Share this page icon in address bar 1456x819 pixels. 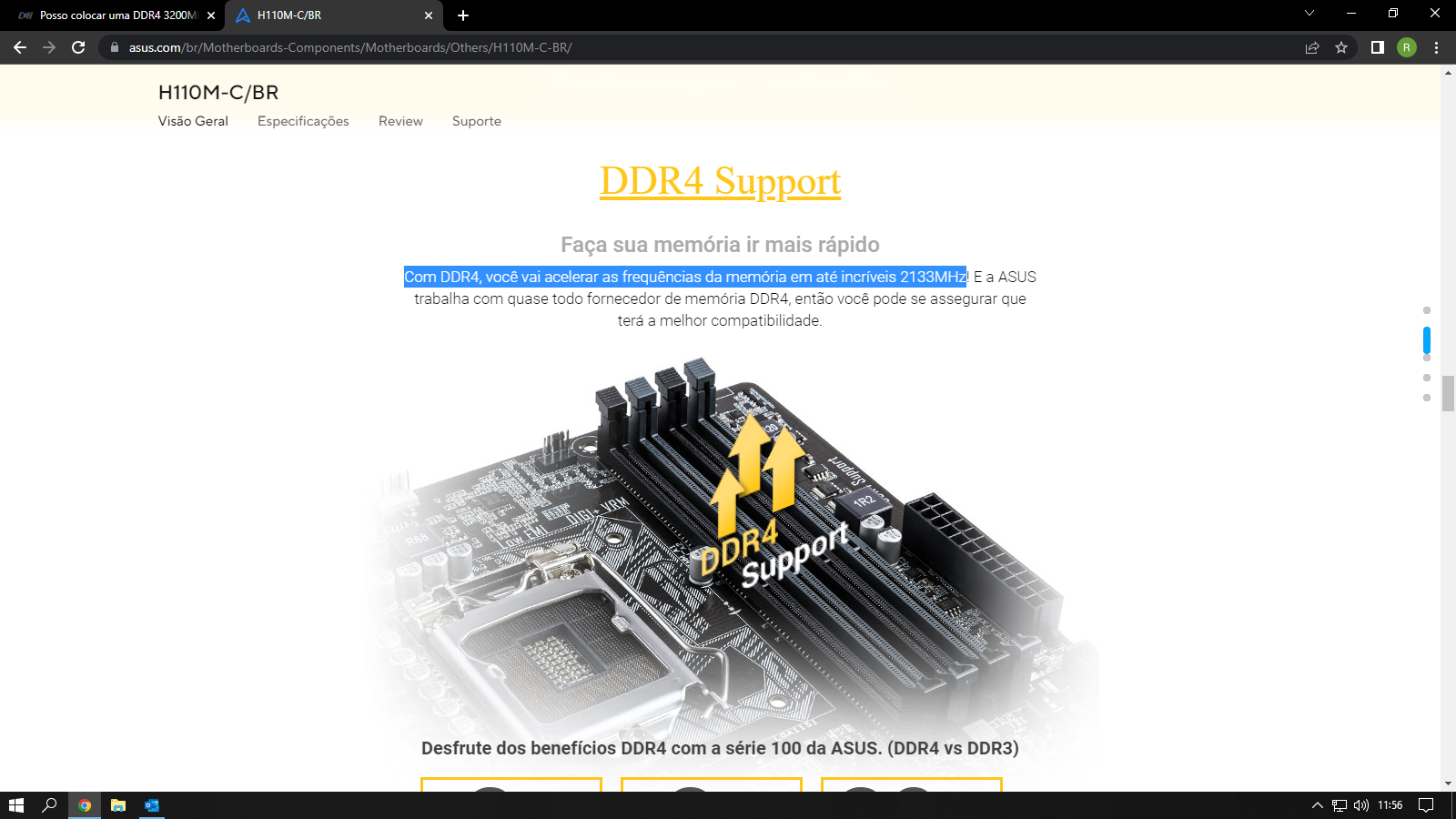(x=1312, y=47)
